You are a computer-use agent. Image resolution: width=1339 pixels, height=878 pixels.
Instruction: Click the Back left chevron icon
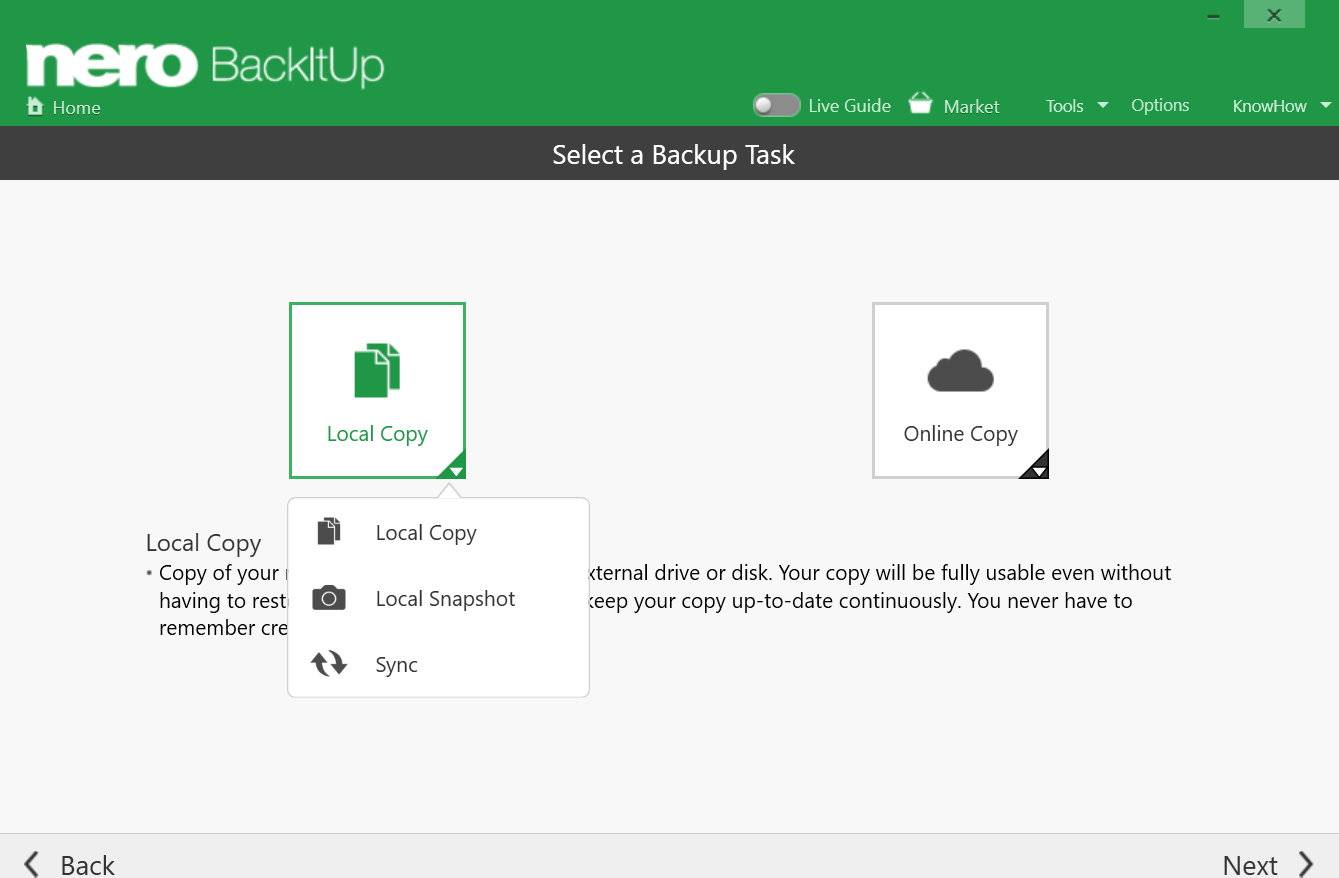click(x=32, y=864)
